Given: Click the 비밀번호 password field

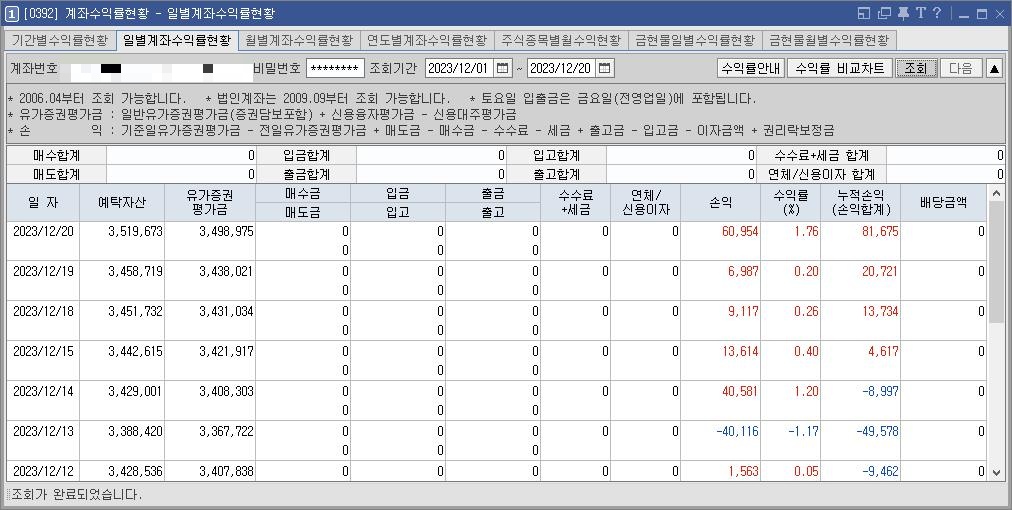Looking at the screenshot, I should click(335, 68).
